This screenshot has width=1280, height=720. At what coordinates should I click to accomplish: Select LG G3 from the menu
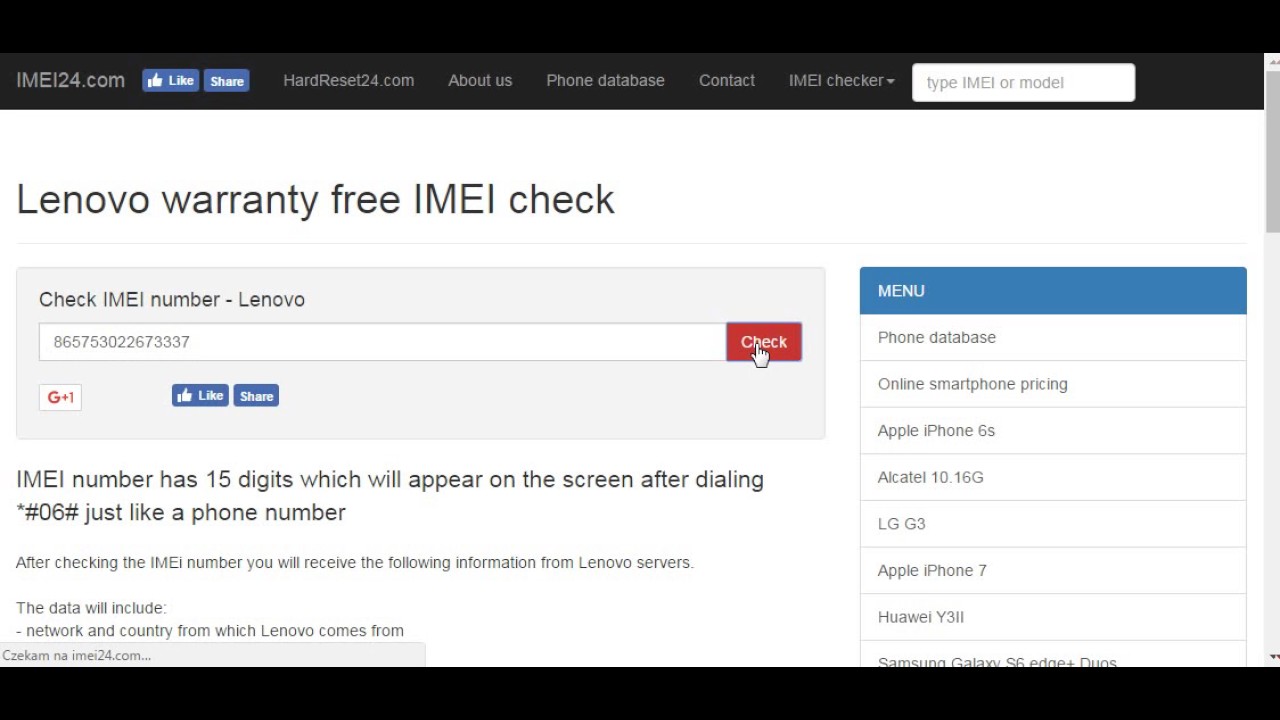[1053, 523]
